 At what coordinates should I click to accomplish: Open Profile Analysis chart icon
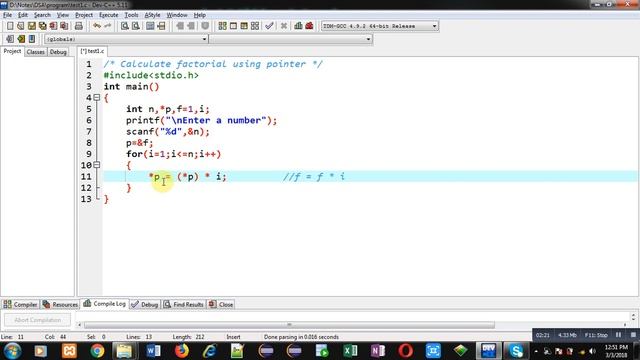tap(298, 26)
